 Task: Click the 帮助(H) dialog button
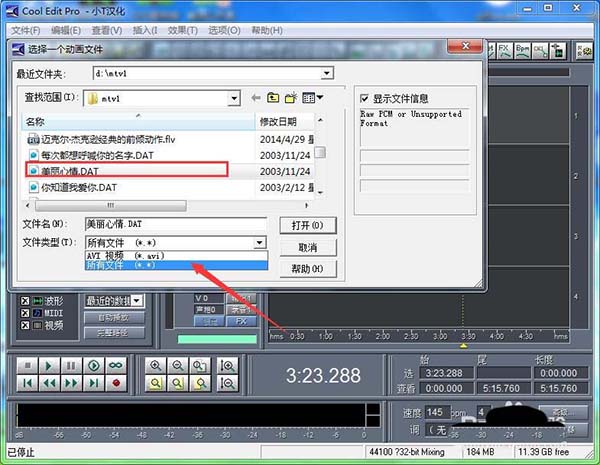tap(308, 269)
